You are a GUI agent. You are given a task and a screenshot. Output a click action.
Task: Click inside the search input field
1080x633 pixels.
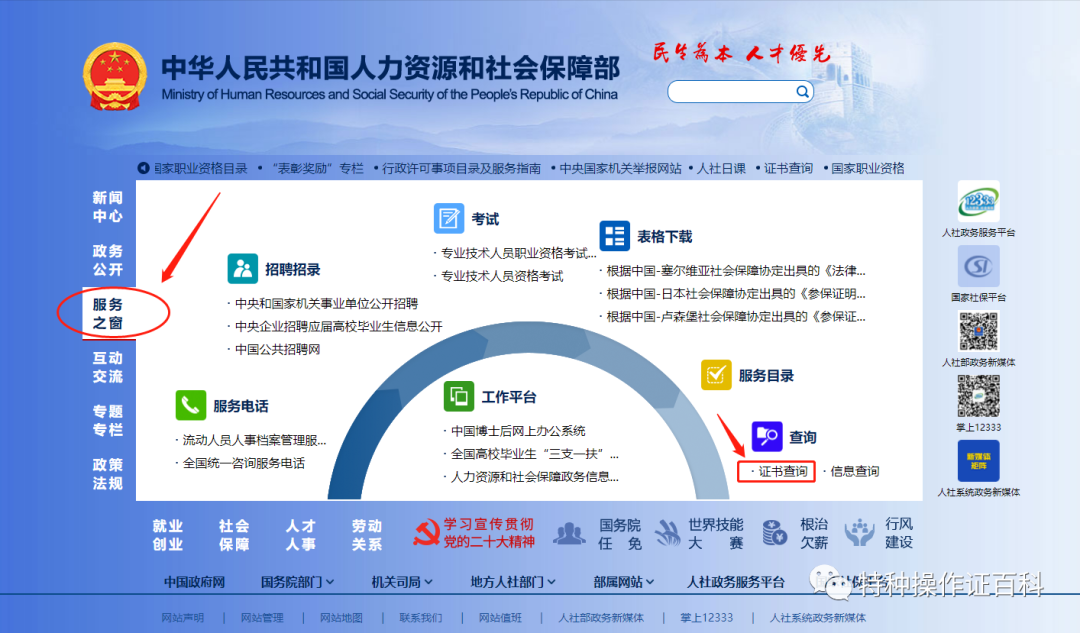click(x=732, y=92)
